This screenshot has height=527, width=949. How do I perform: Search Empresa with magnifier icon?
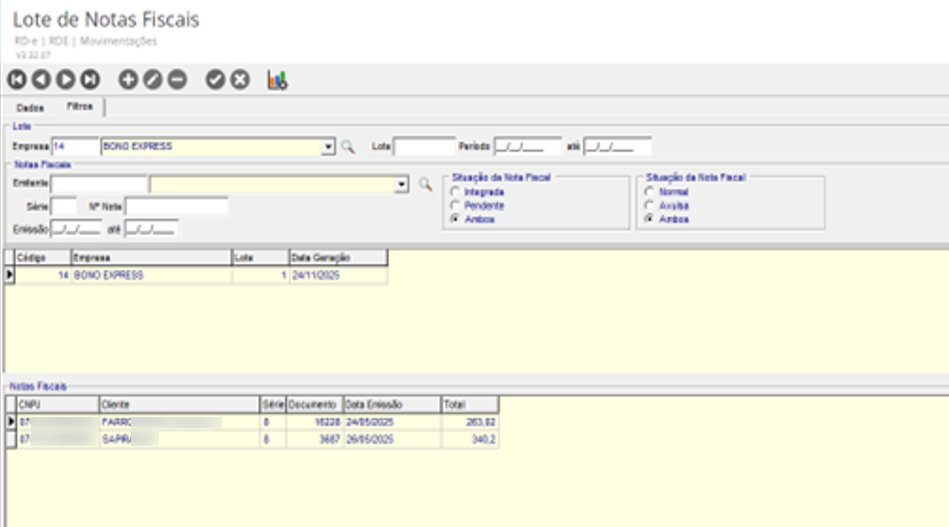point(348,147)
